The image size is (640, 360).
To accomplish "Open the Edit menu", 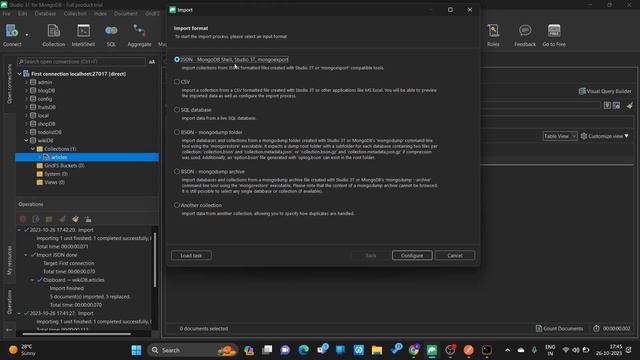I will click(x=22, y=13).
